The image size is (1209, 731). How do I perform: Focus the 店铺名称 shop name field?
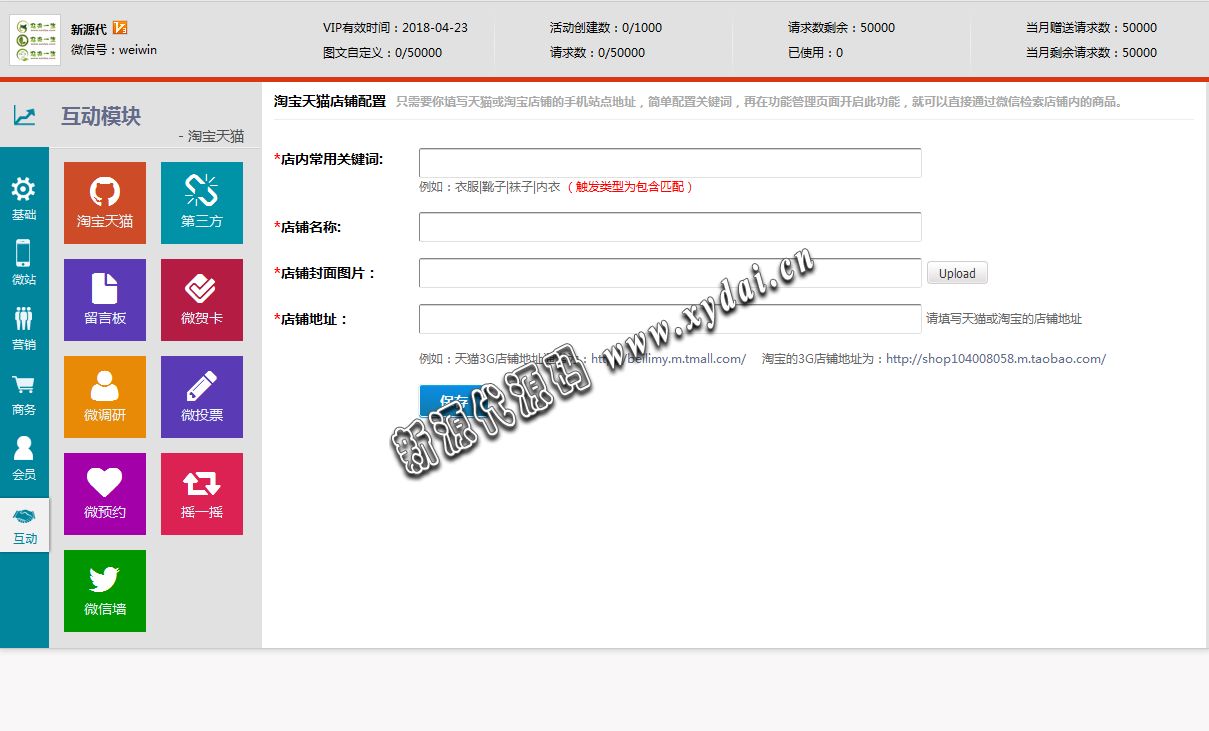670,227
